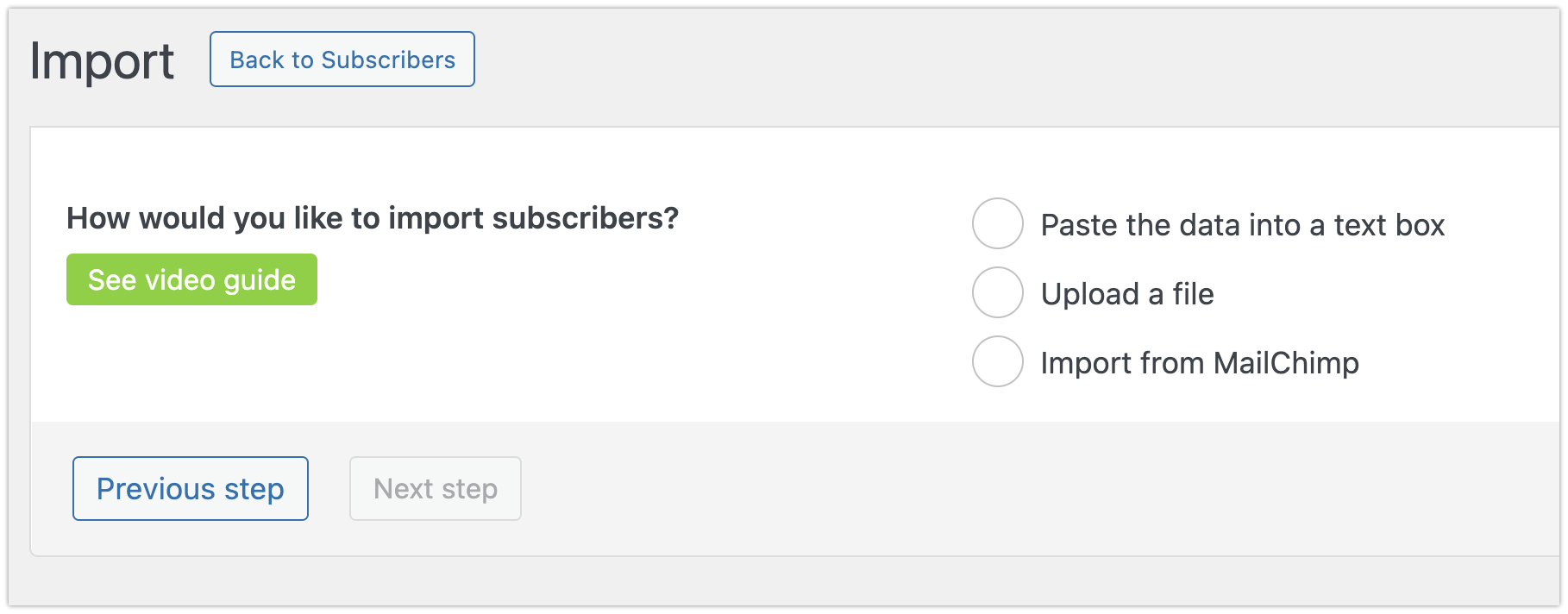Image resolution: width=1568 pixels, height=614 pixels.
Task: Click the Import page heading
Action: [x=102, y=61]
